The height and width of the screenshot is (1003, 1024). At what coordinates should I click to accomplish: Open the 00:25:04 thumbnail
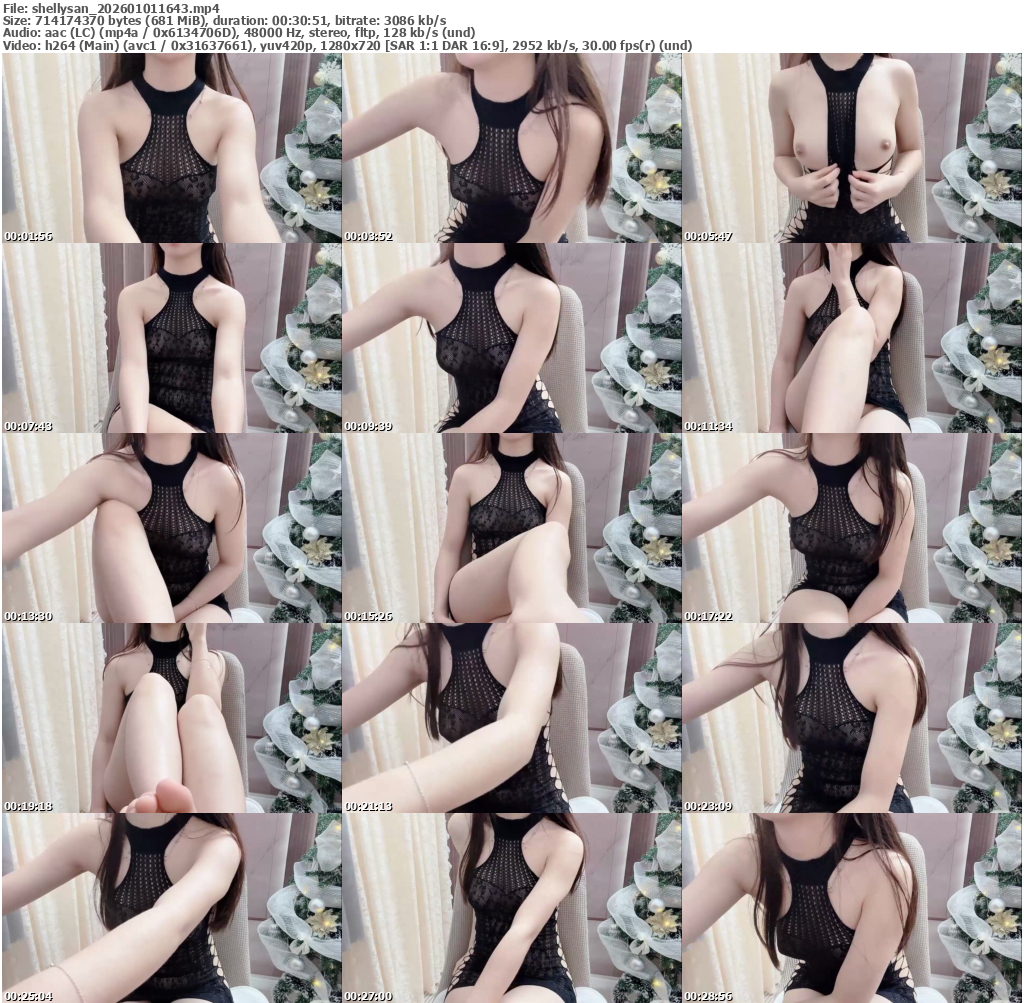(x=171, y=907)
